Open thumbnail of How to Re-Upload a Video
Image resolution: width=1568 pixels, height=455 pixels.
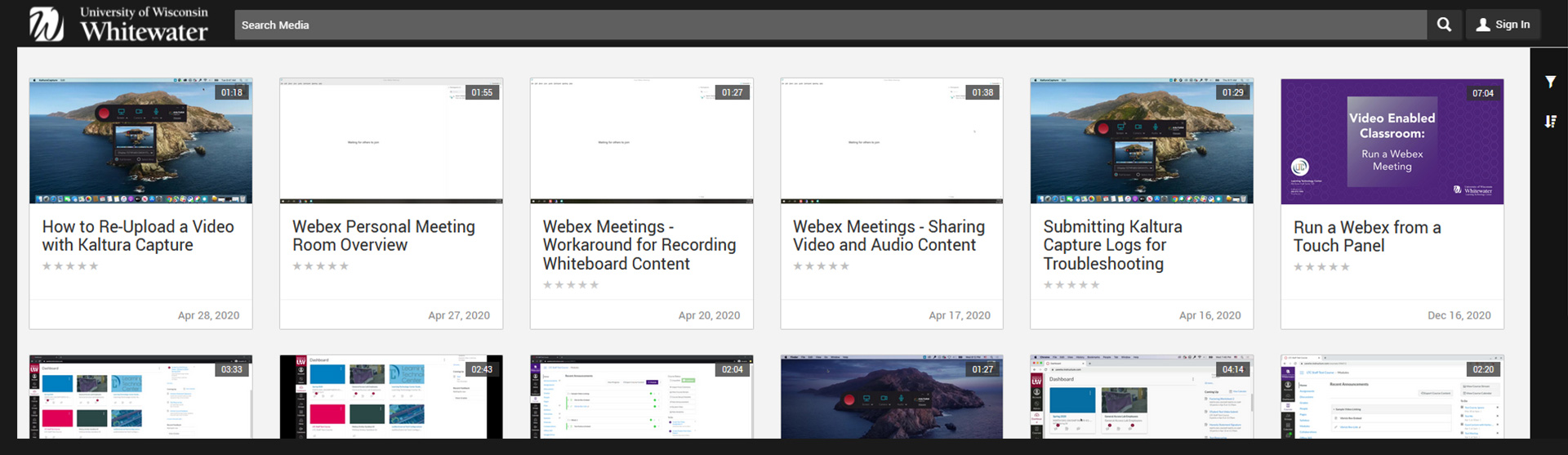click(140, 141)
